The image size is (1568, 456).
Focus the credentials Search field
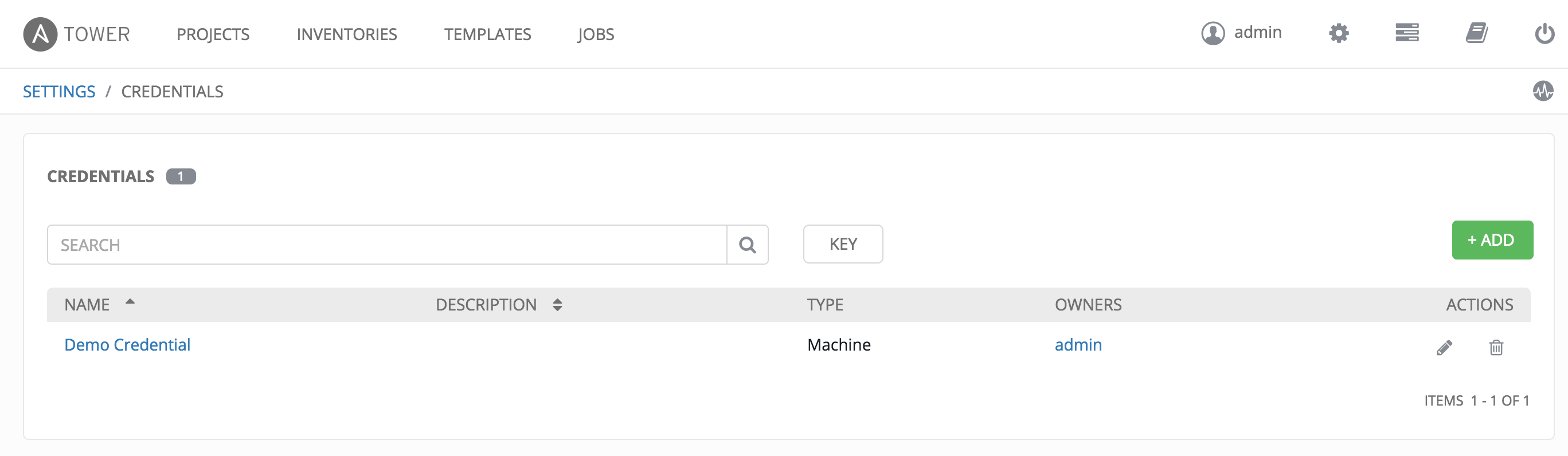386,245
